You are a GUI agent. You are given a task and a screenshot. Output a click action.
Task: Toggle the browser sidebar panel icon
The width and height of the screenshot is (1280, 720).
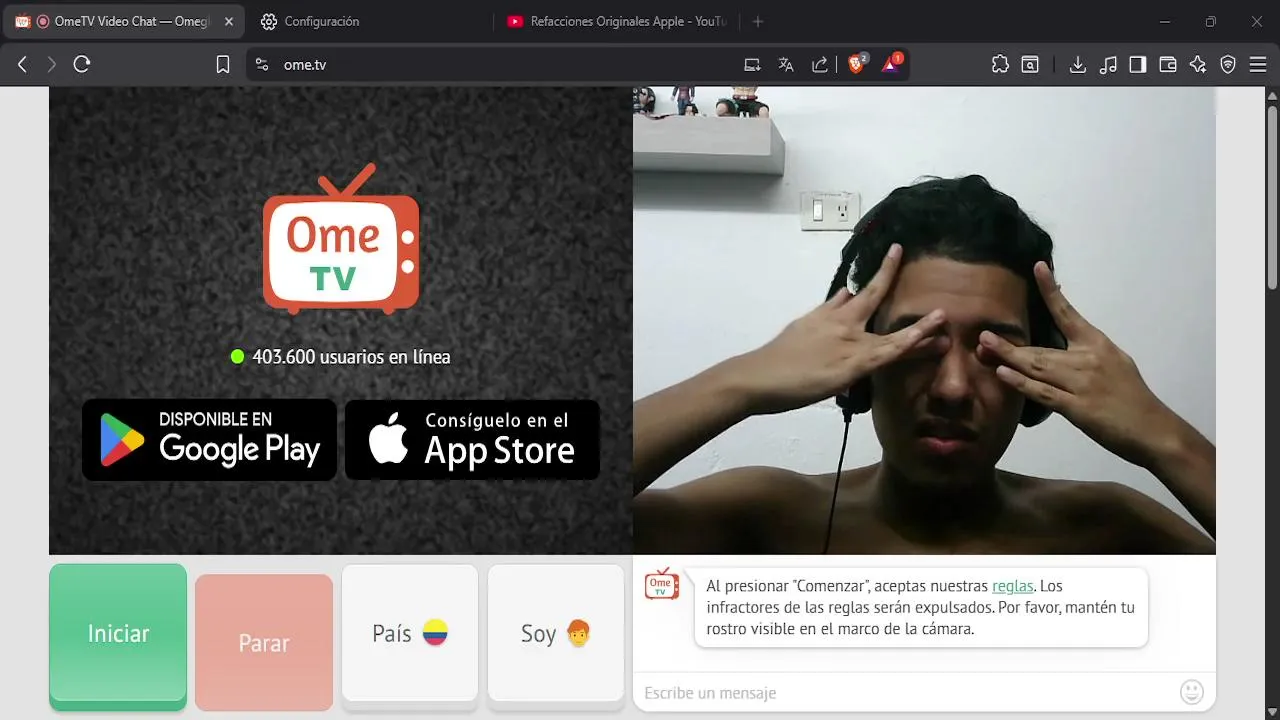pos(1138,65)
